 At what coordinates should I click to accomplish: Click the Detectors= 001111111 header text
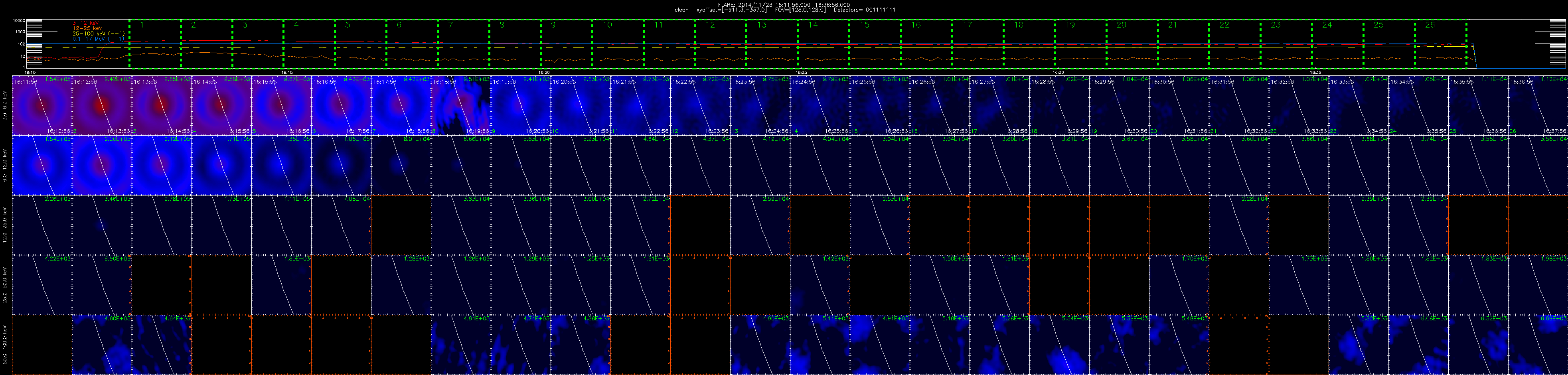coord(864,10)
